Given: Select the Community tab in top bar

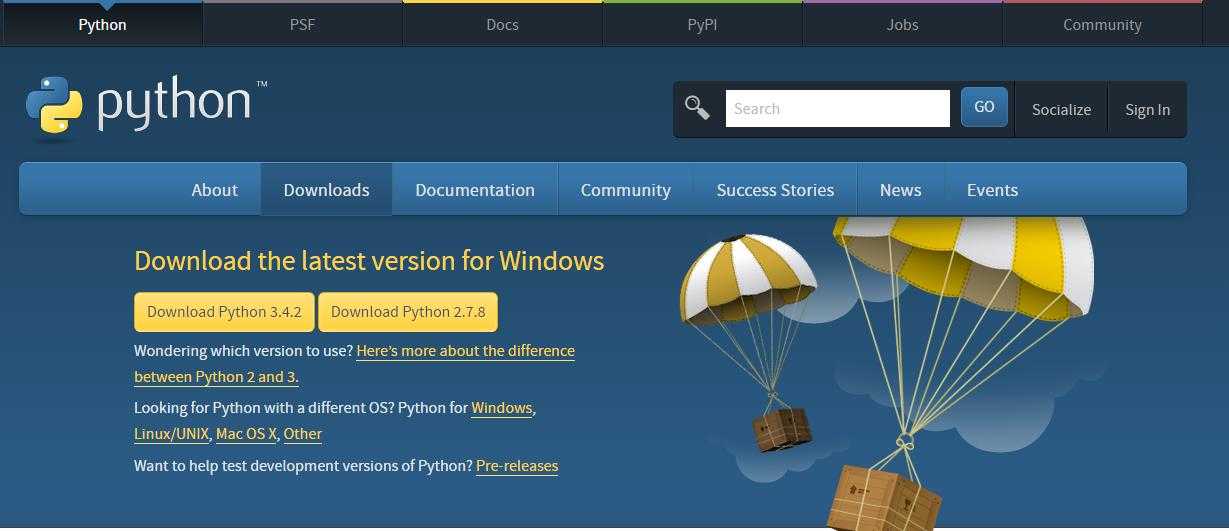Looking at the screenshot, I should click(x=1102, y=24).
